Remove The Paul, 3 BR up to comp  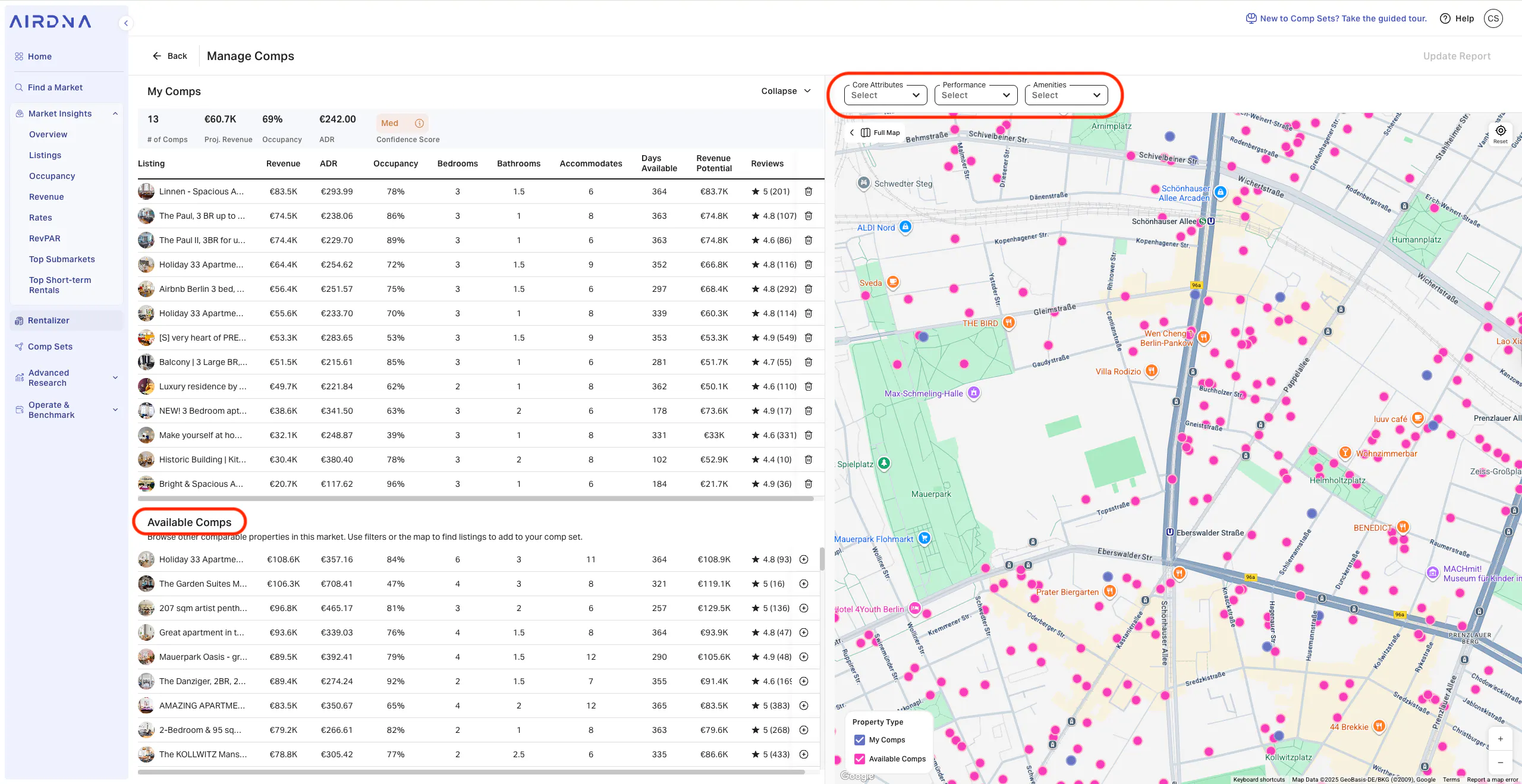click(809, 216)
